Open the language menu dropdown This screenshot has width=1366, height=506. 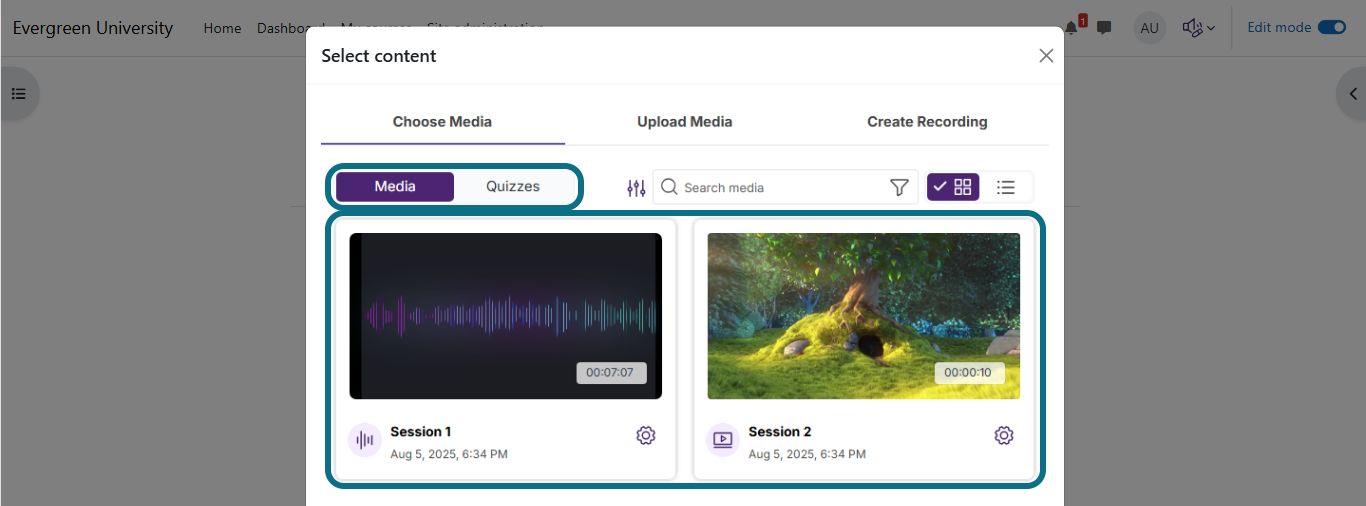click(x=1198, y=28)
